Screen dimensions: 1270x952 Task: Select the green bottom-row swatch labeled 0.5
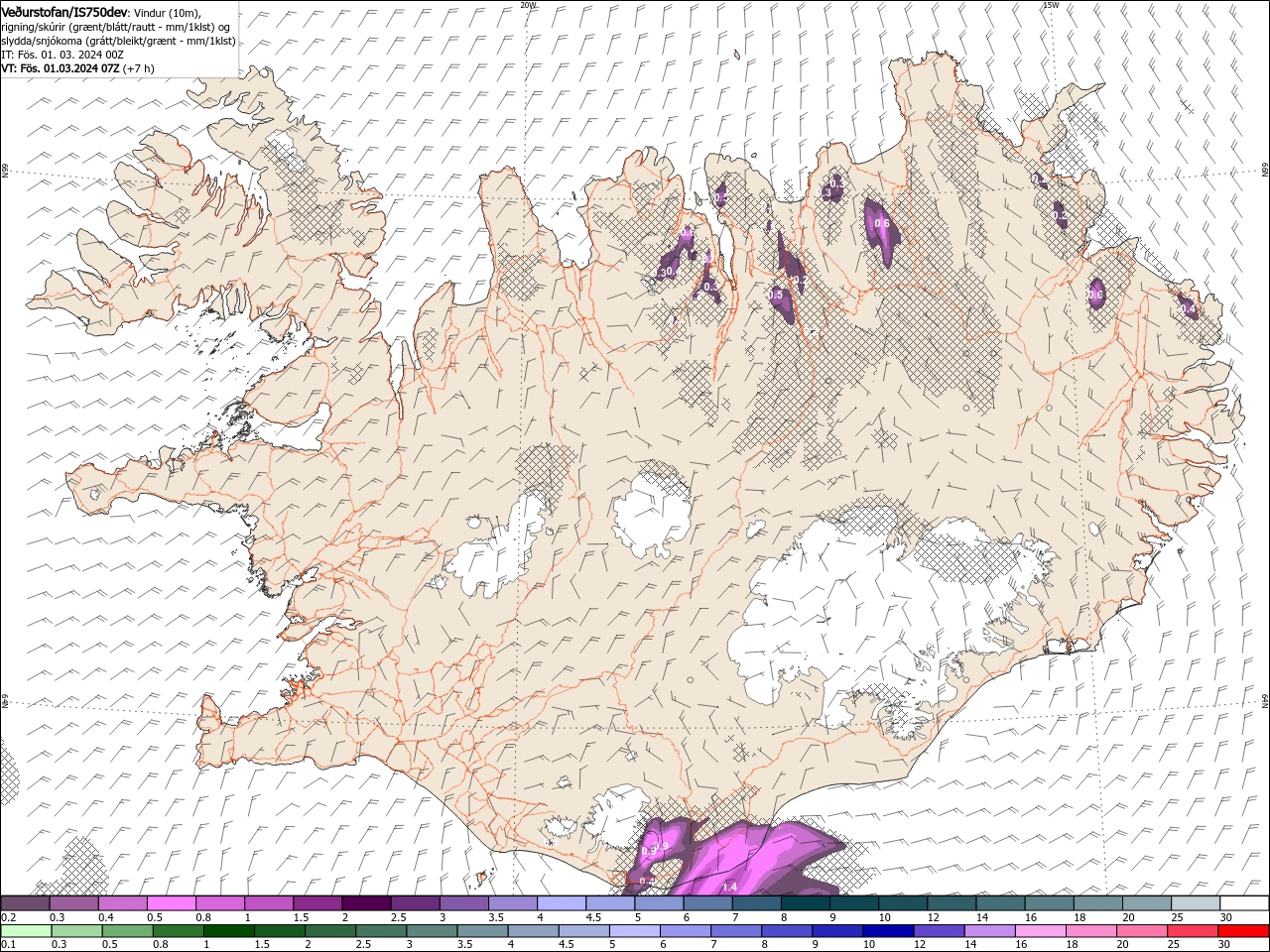(127, 931)
